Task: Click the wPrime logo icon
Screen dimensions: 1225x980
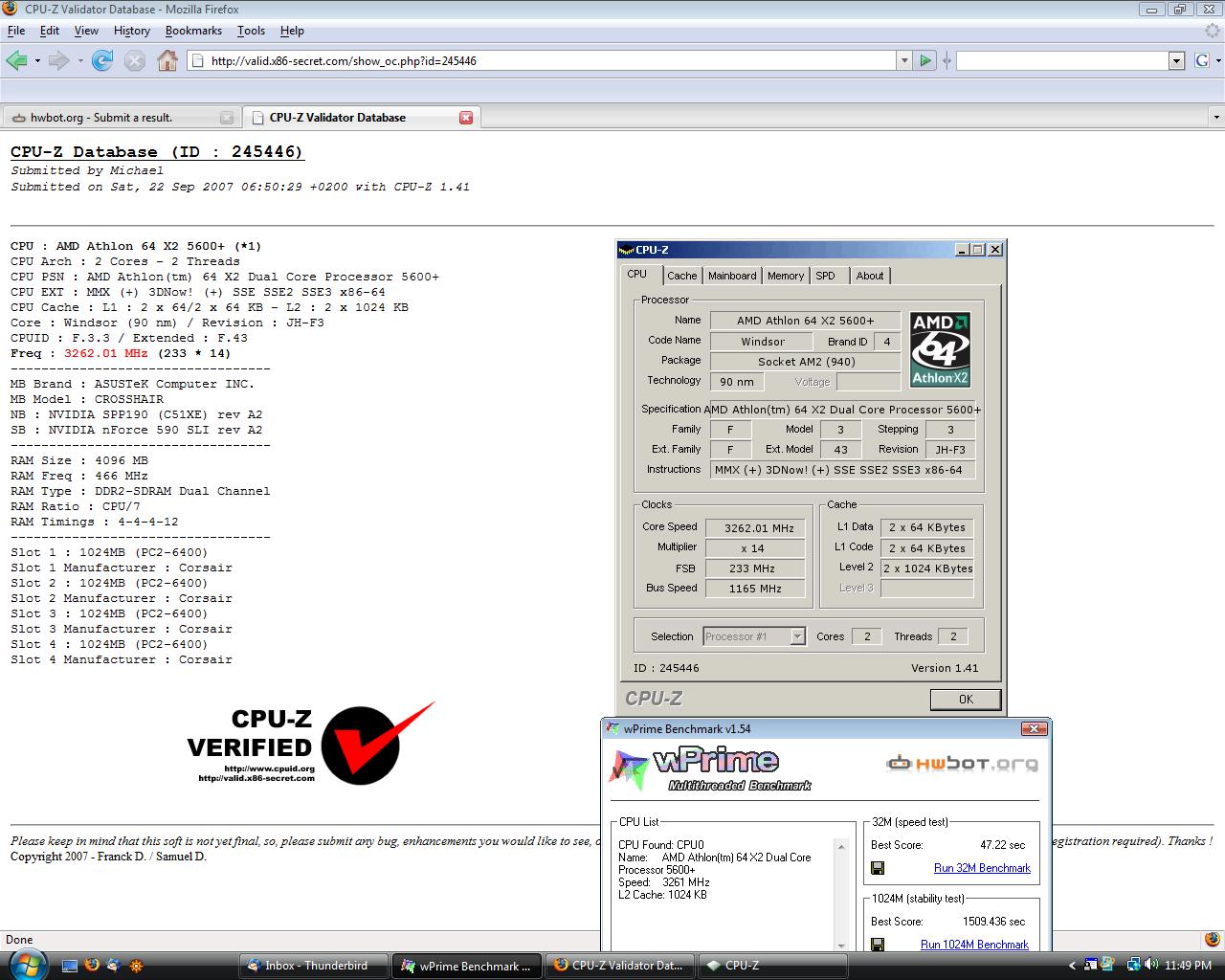Action: click(x=630, y=770)
